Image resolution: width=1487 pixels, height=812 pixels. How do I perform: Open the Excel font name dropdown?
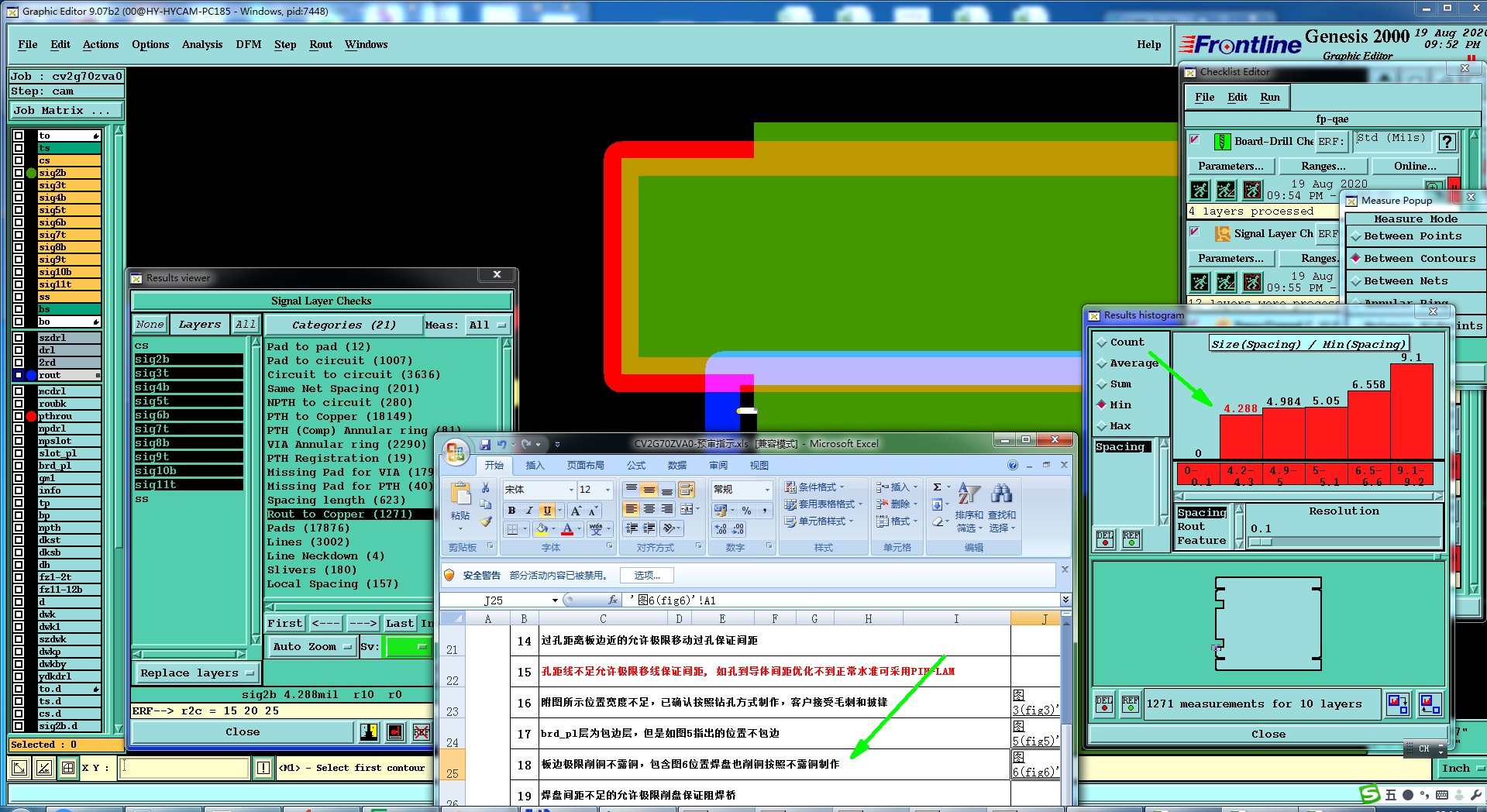[571, 490]
